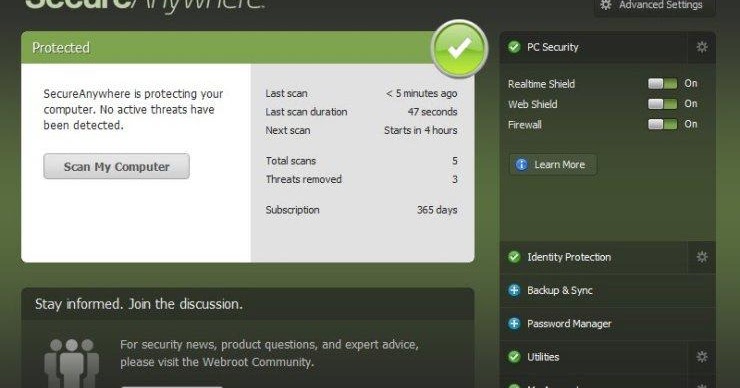Toggle the Realtime Shield switch
Image resolution: width=740 pixels, height=388 pixels.
tap(663, 84)
